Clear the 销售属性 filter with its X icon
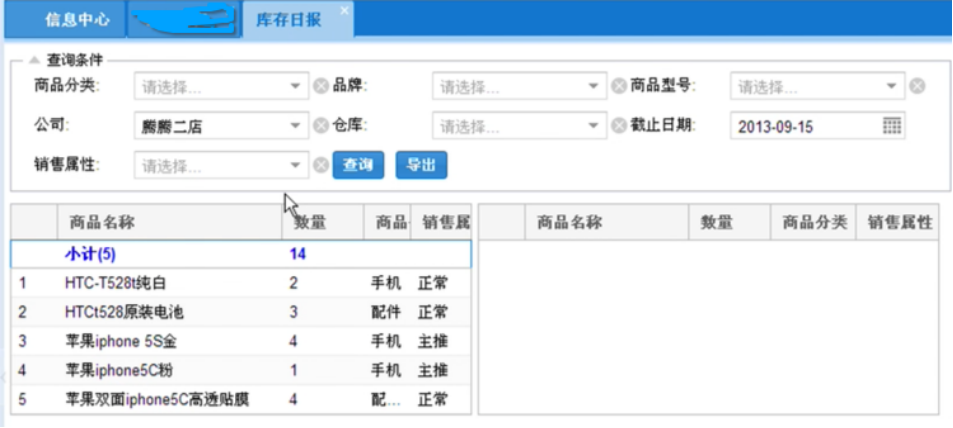 point(320,166)
